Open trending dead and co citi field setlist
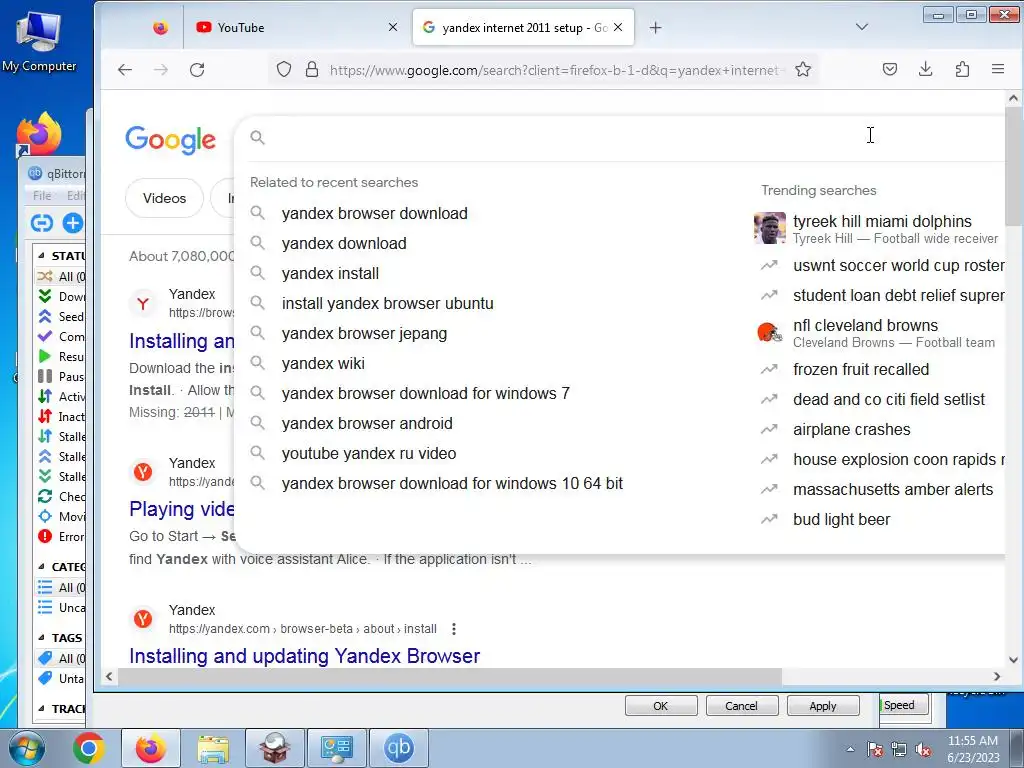The image size is (1024, 768). pos(889,400)
